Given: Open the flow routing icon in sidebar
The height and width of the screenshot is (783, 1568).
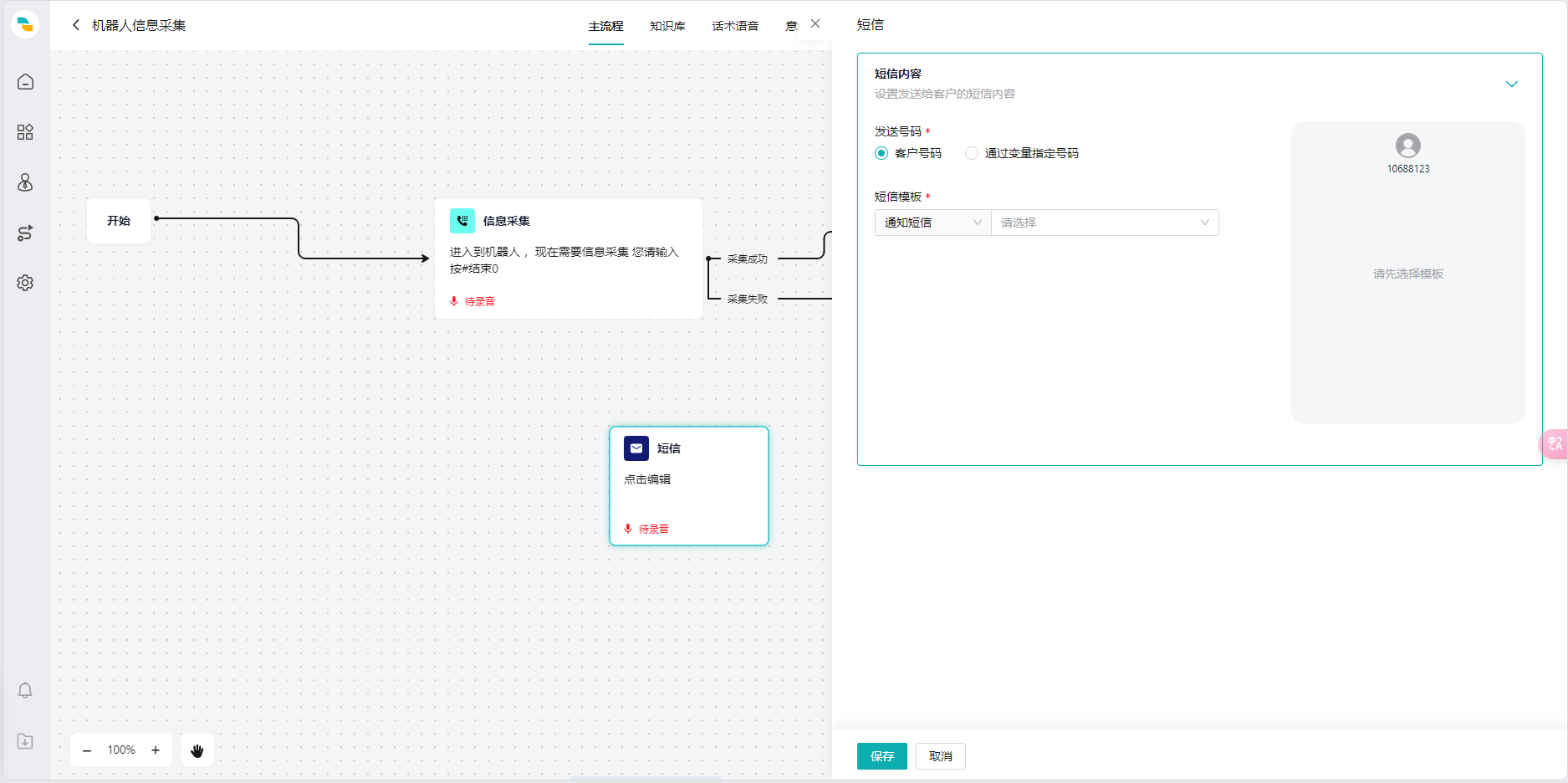Looking at the screenshot, I should click(25, 233).
